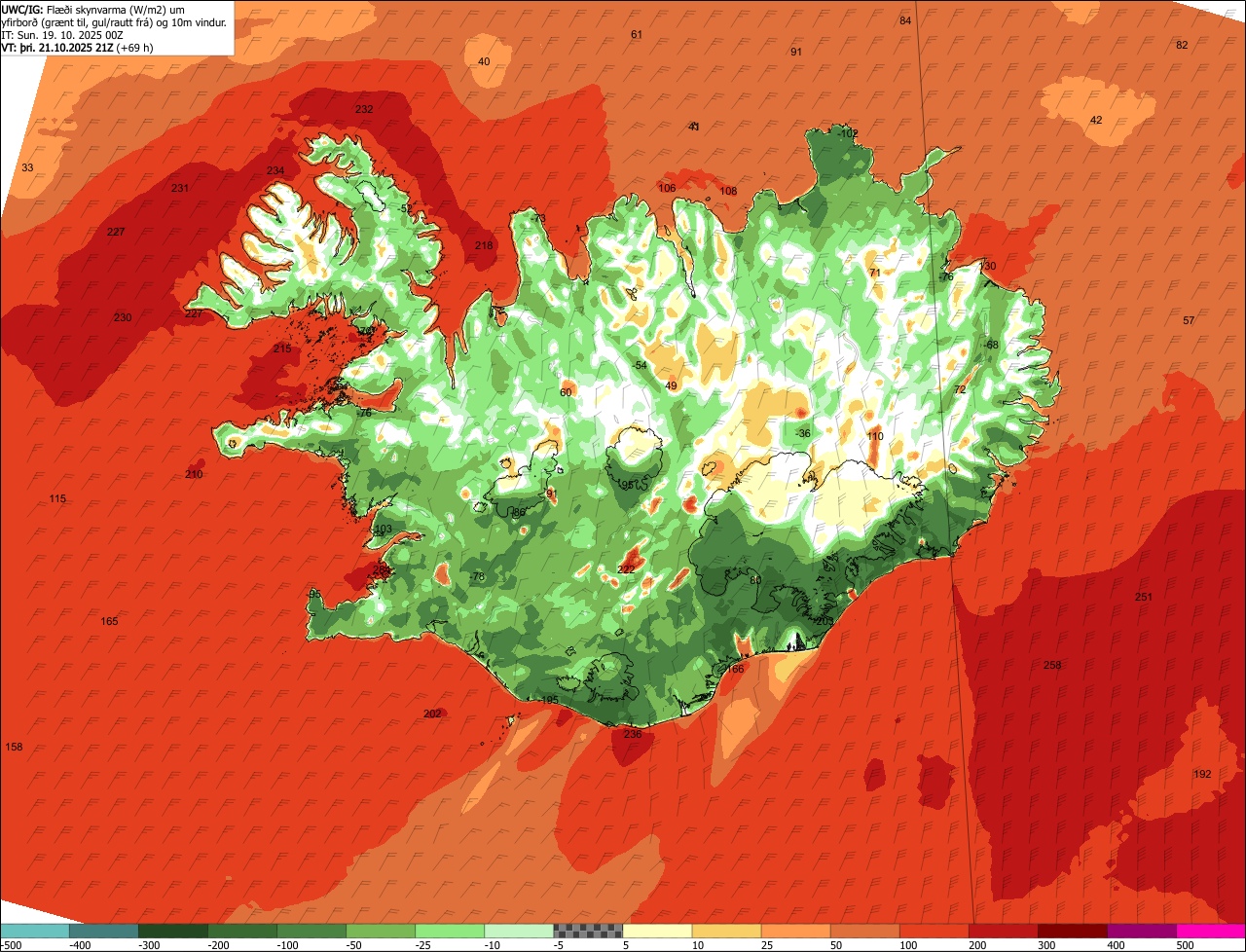The width and height of the screenshot is (1246, 952).
Task: Click the map value 203
Action: pos(825,621)
